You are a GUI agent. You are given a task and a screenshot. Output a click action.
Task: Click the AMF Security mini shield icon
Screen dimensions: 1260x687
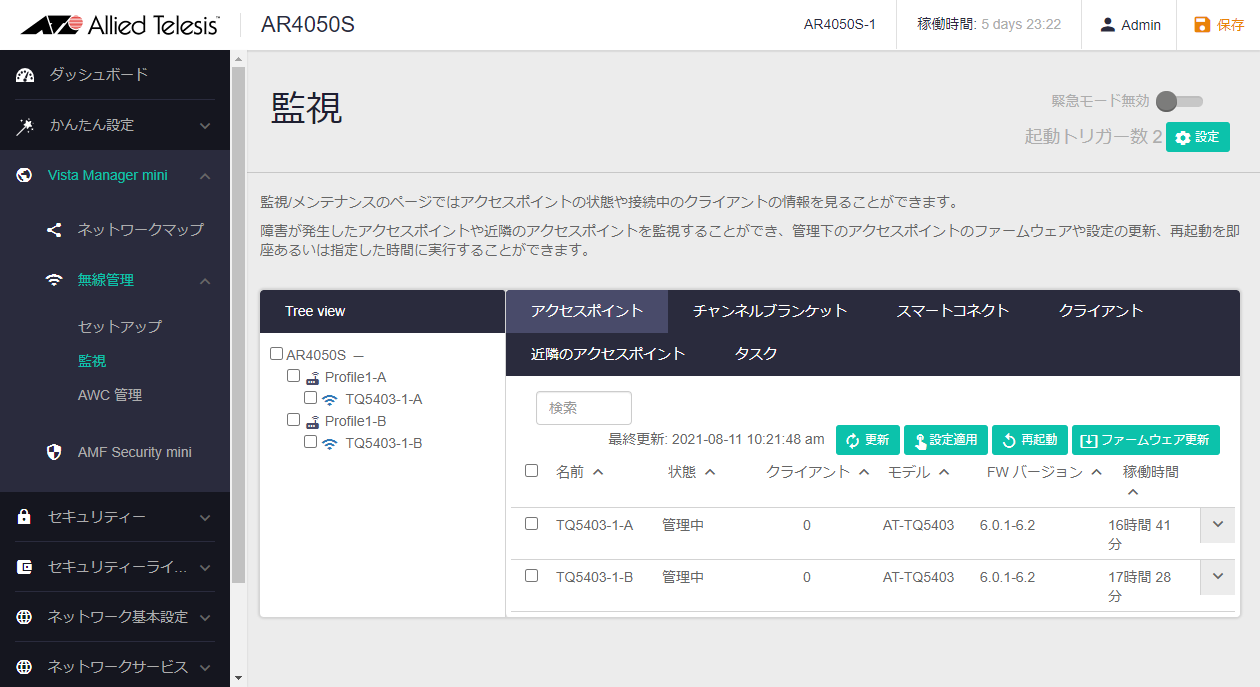coord(55,452)
